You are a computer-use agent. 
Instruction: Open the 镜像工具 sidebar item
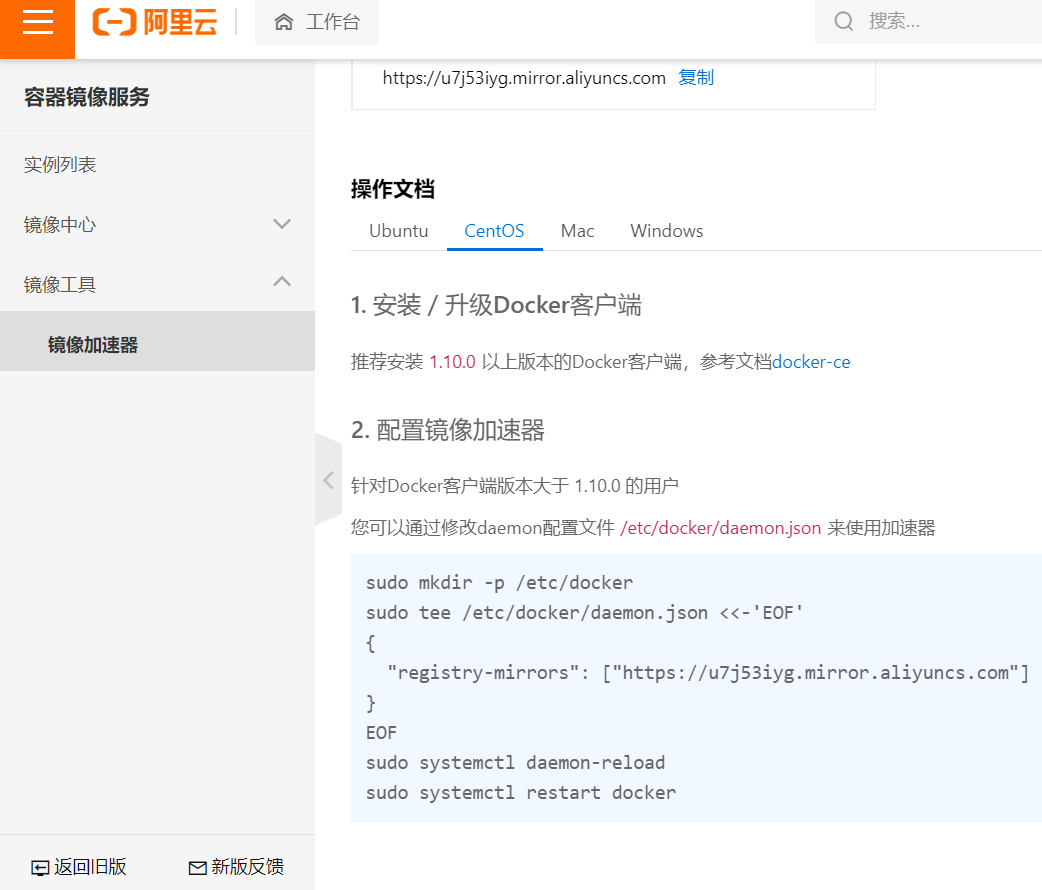tap(157, 284)
